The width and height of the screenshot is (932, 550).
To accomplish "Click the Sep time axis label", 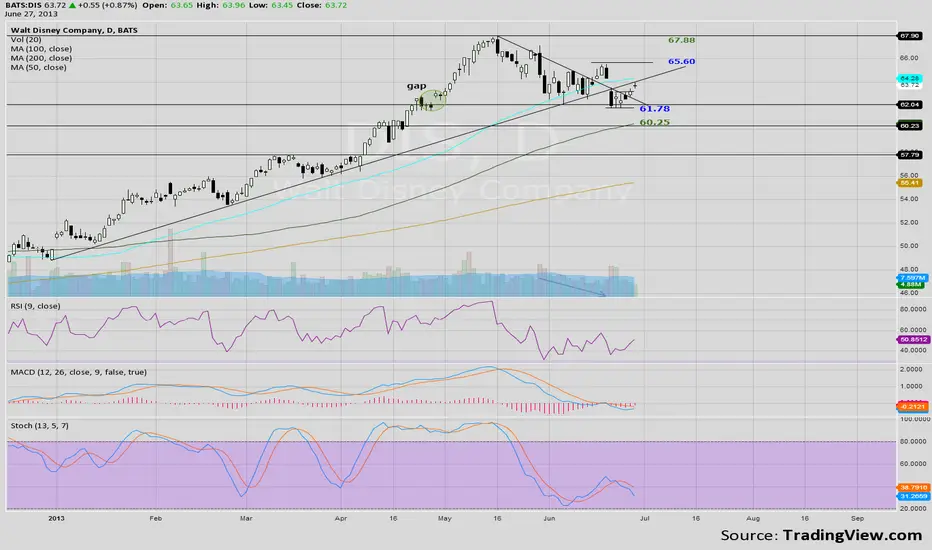I will pos(857,518).
